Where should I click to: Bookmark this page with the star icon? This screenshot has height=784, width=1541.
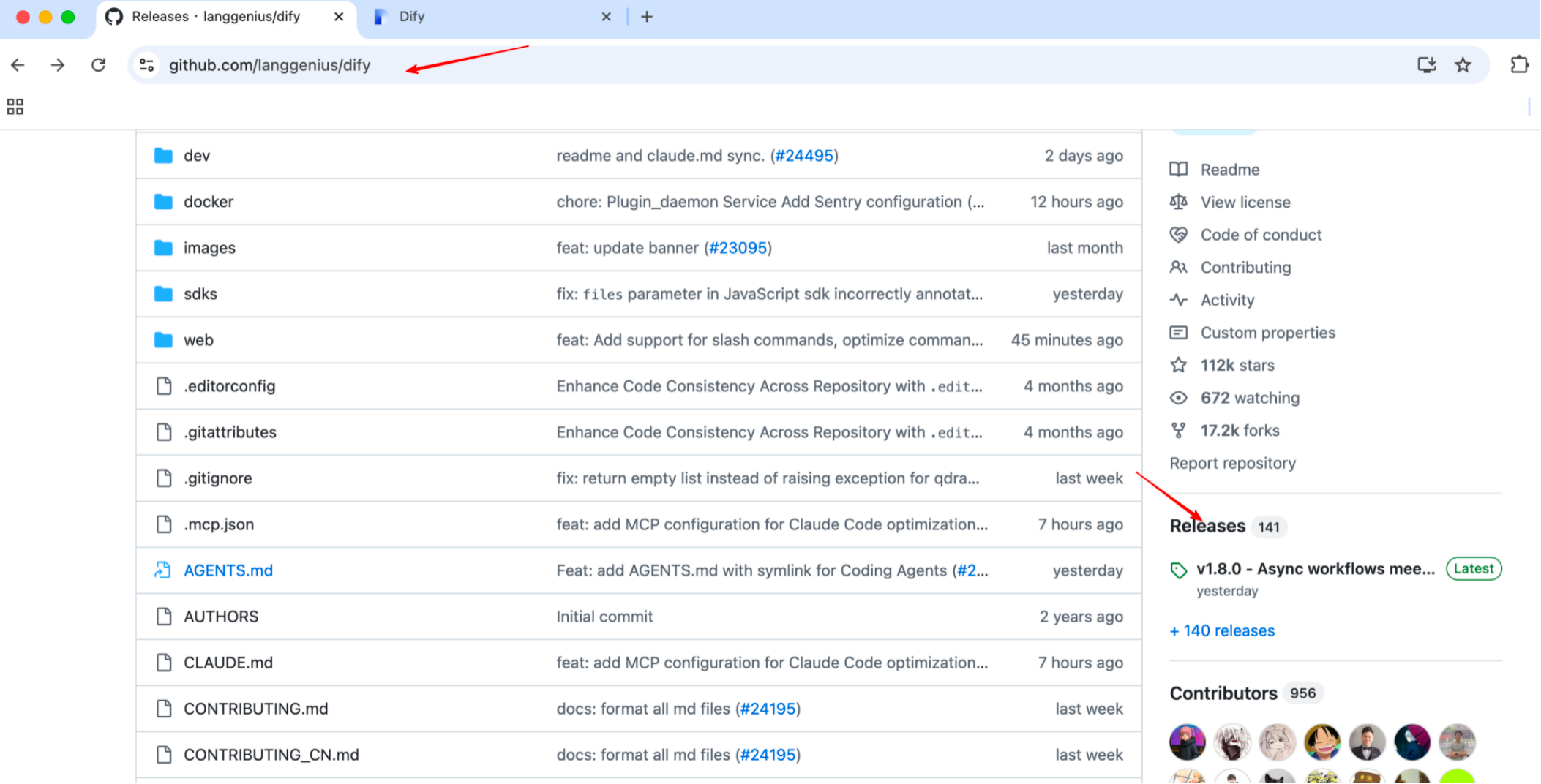tap(1463, 65)
